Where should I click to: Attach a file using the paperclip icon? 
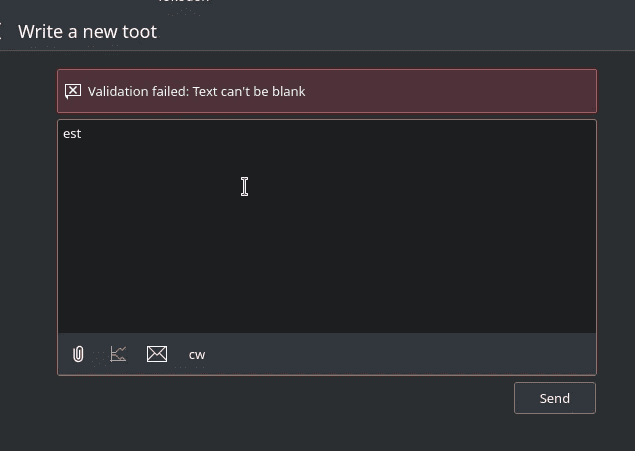pos(78,354)
